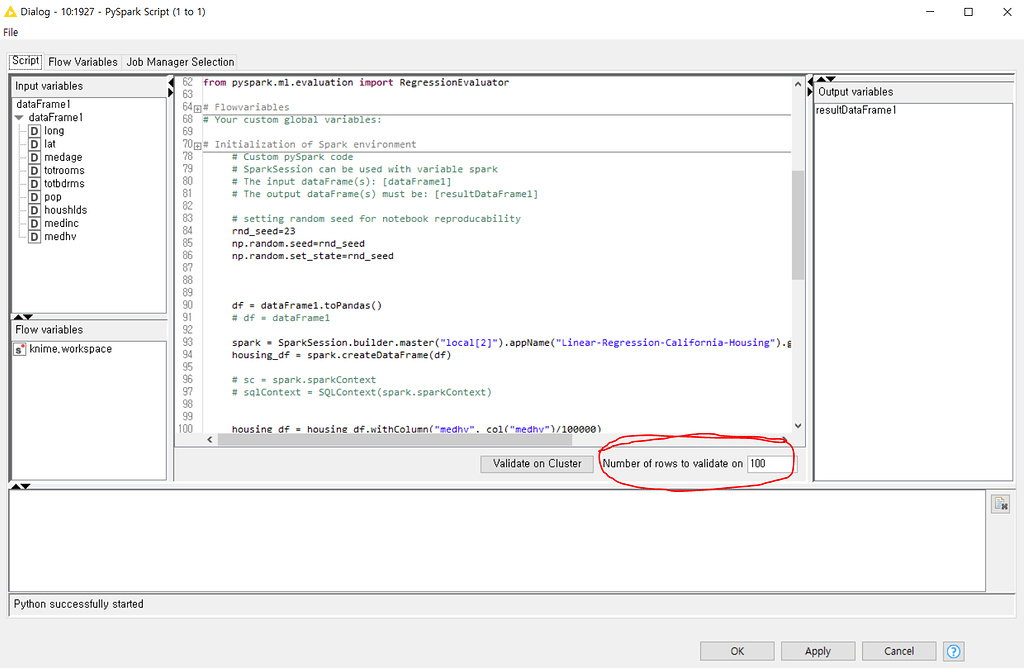Open the Help question mark icon

[x=951, y=651]
